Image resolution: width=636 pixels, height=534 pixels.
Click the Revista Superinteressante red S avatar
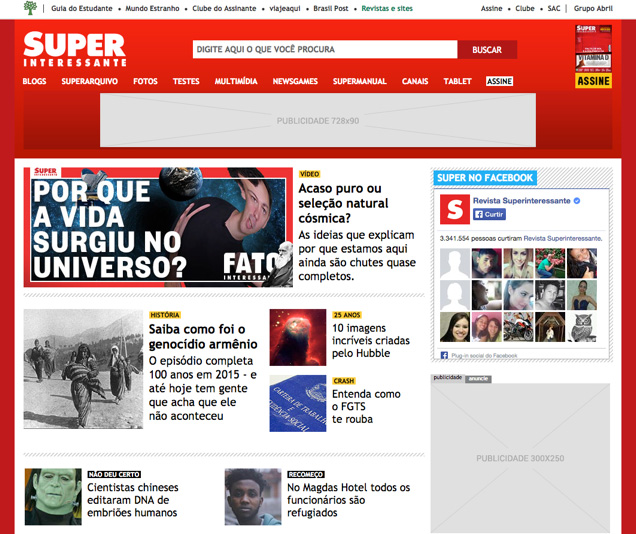click(455, 209)
